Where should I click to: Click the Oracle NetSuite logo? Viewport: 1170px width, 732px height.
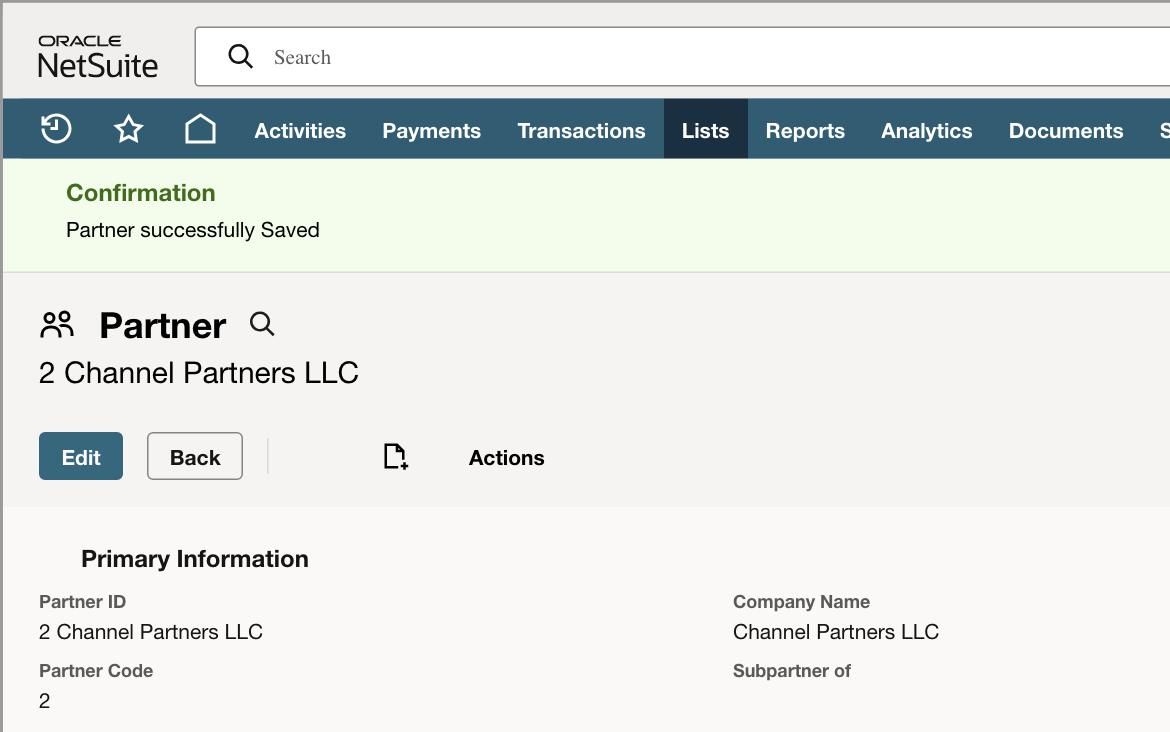(x=98, y=57)
